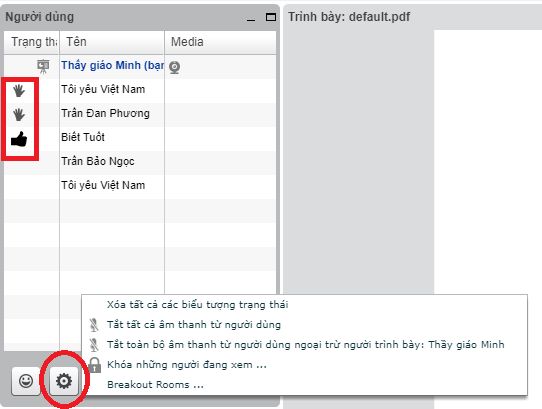Minimize the Người dùng panel
The width and height of the screenshot is (542, 409).
(251, 19)
